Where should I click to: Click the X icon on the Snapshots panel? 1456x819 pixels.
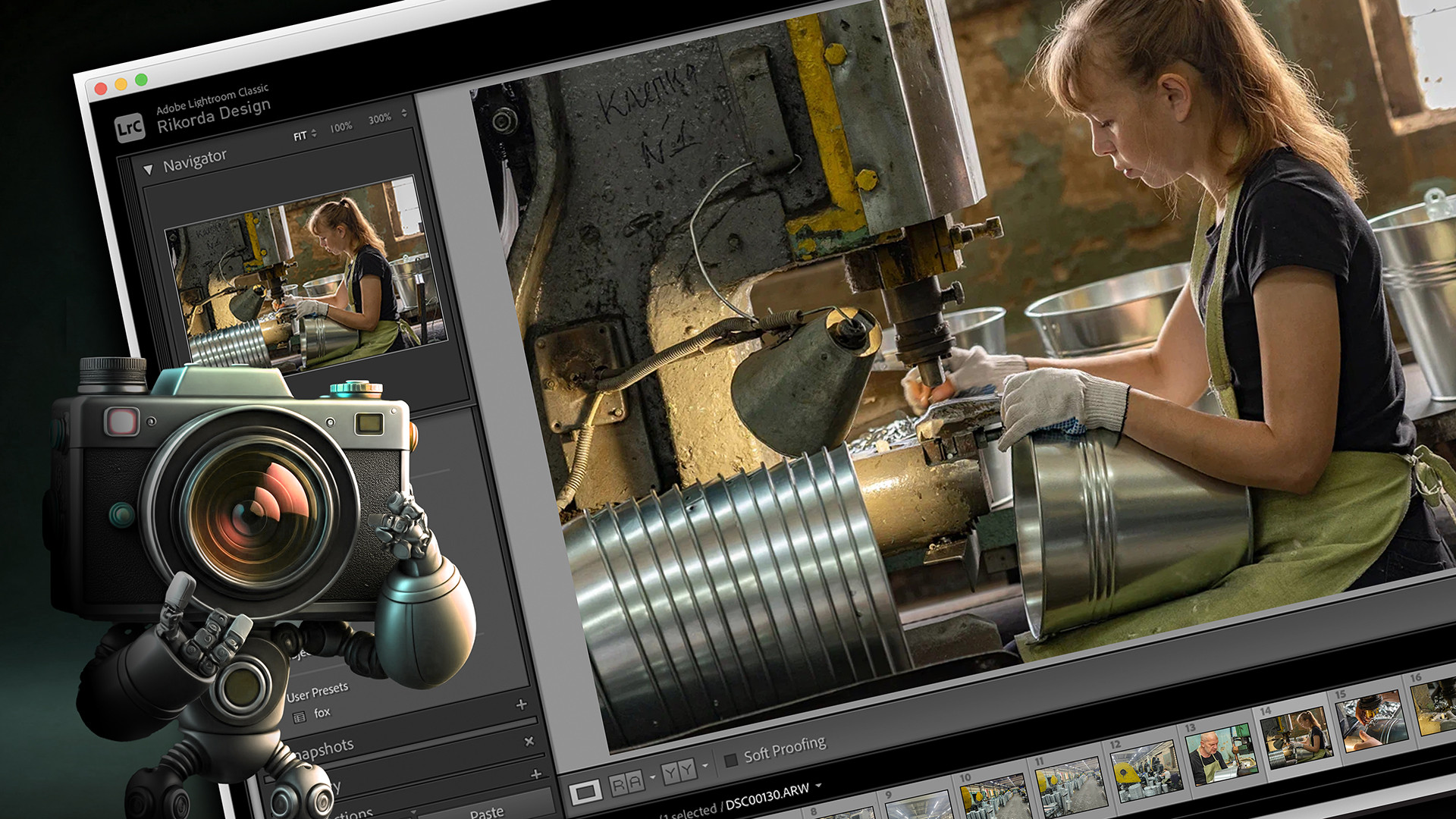point(529,741)
